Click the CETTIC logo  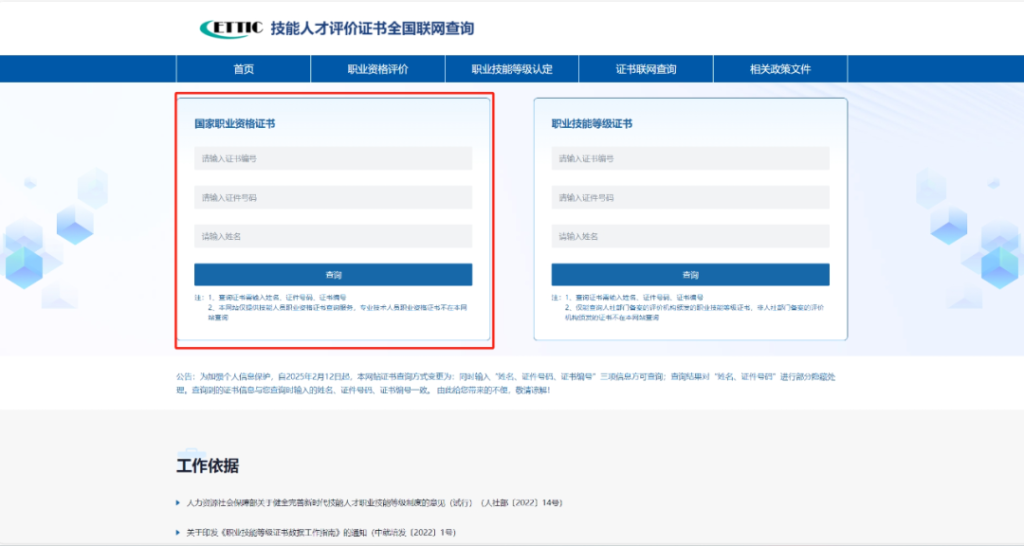[x=231, y=29]
